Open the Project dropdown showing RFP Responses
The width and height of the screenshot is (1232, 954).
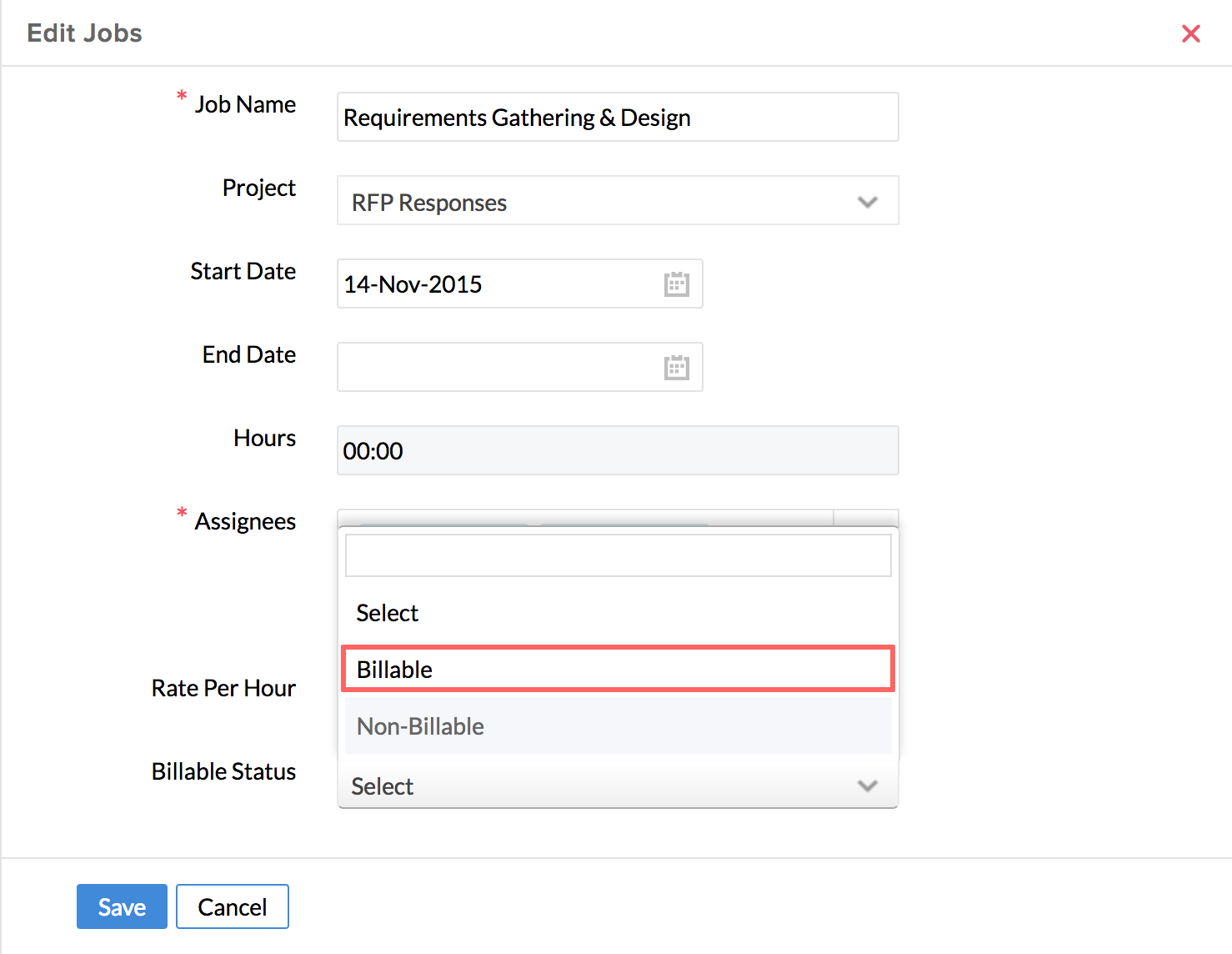(600, 201)
